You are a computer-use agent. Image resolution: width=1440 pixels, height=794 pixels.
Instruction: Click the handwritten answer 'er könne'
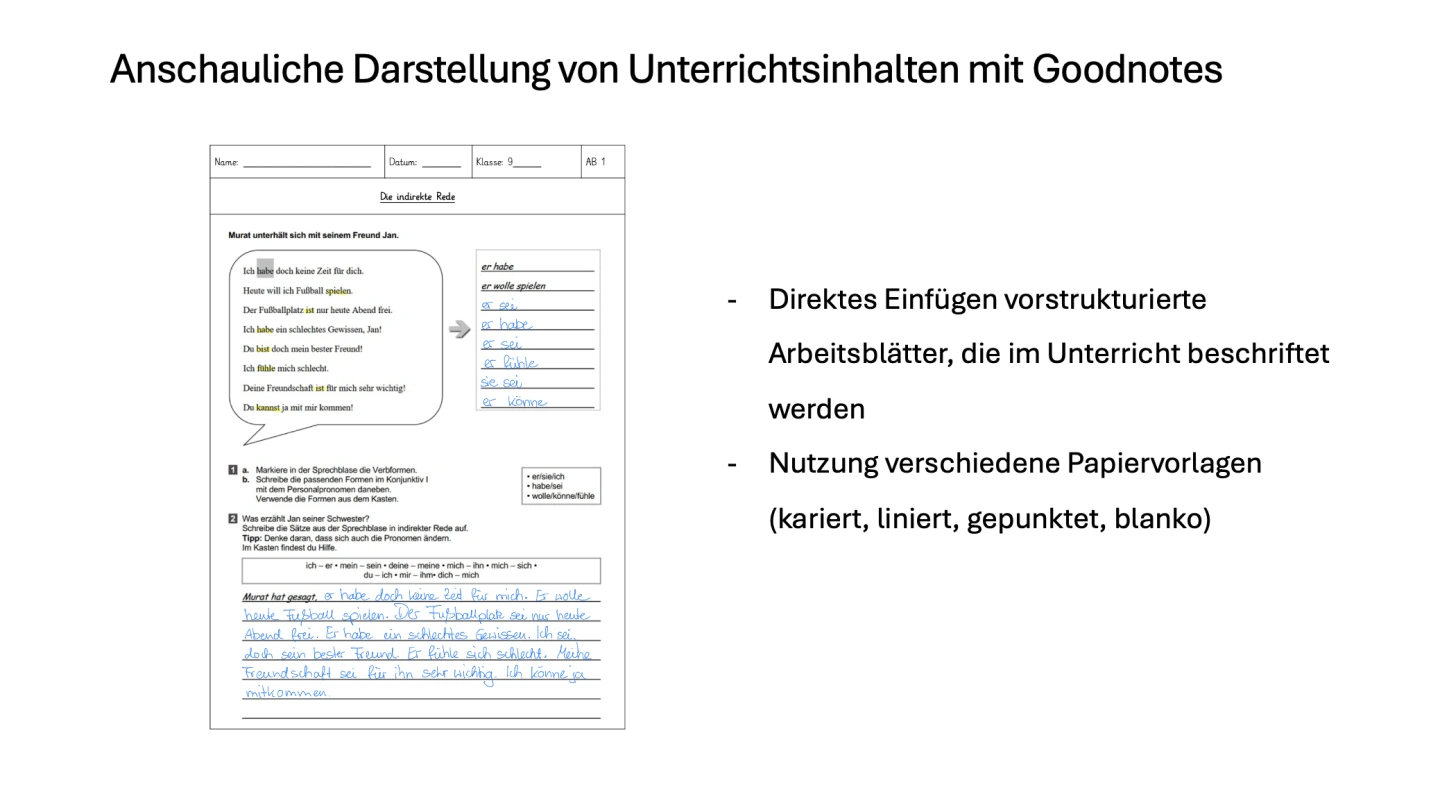pyautogui.click(x=515, y=402)
